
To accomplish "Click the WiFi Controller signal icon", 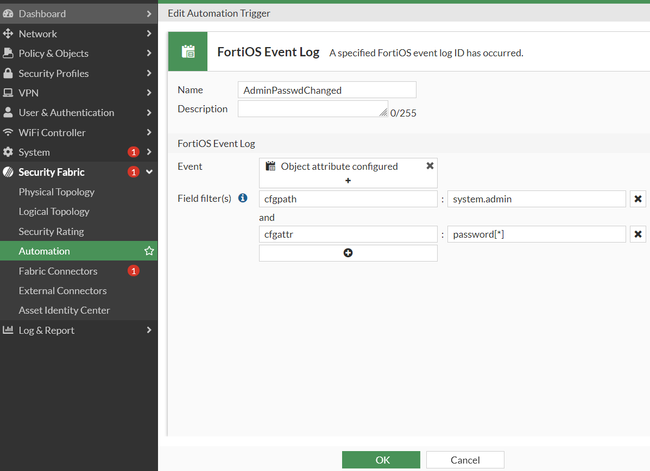I will 8,132.
